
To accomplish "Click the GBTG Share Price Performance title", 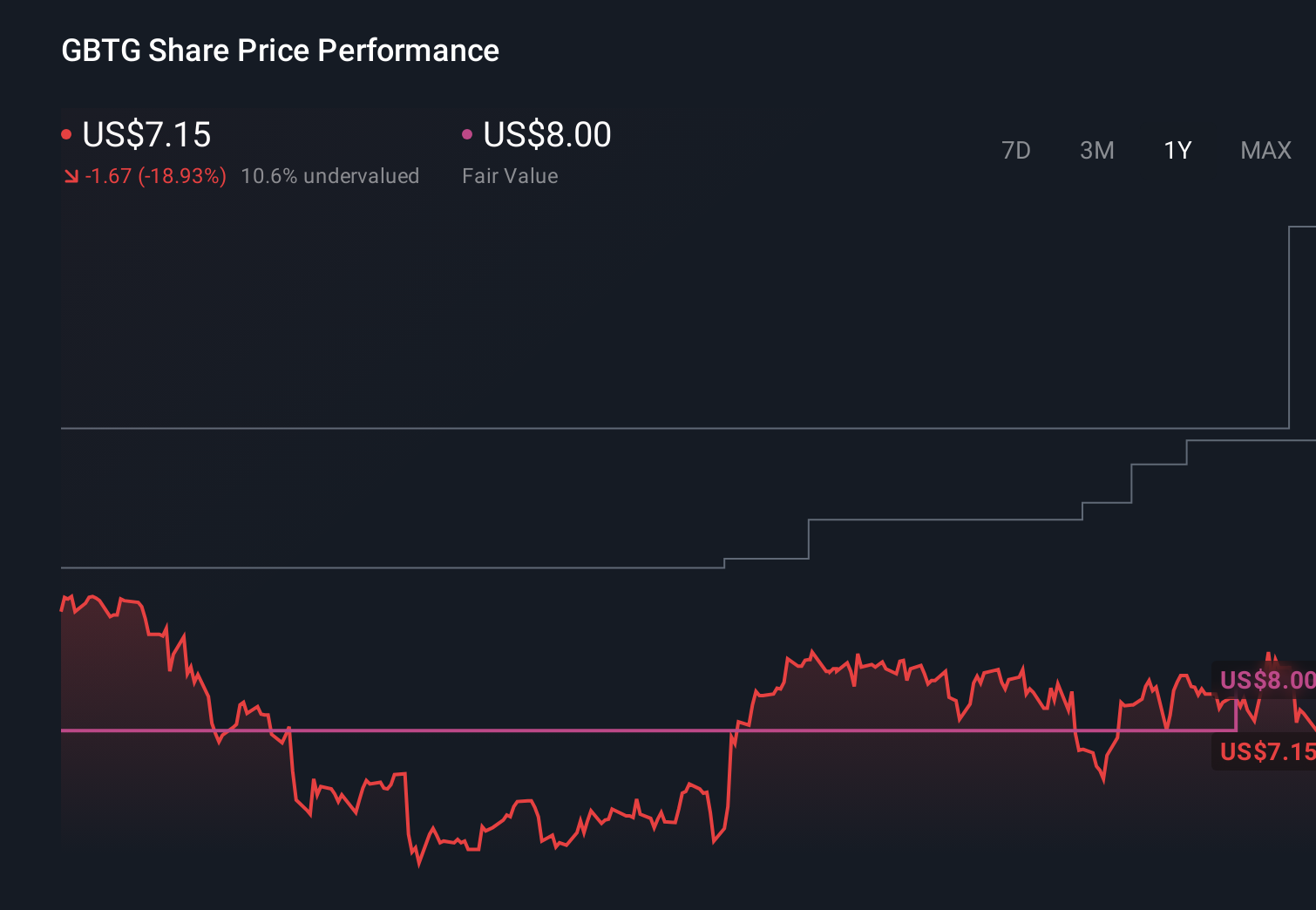I will click(280, 50).
